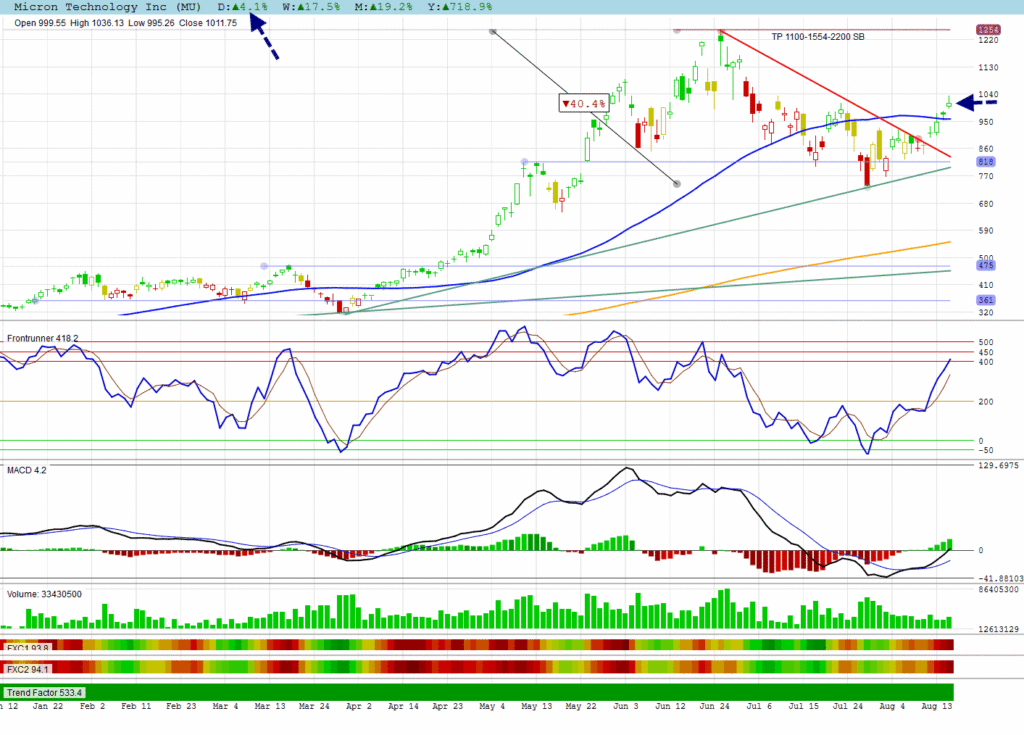
Task: Click the MACD 4.2 indicator label
Action: [x=27, y=470]
